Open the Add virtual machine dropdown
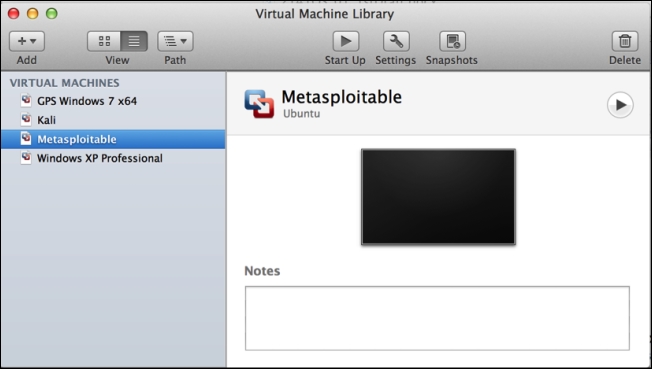 27,41
